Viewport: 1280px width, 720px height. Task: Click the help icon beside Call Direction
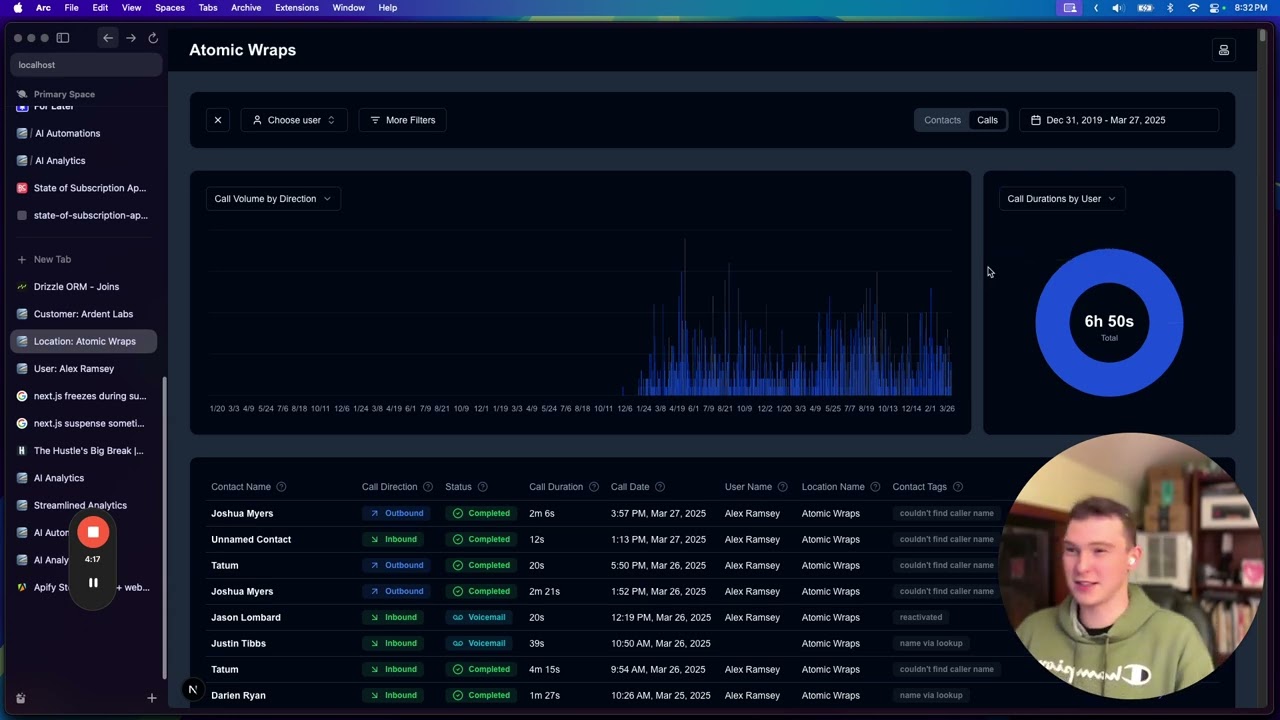click(428, 487)
